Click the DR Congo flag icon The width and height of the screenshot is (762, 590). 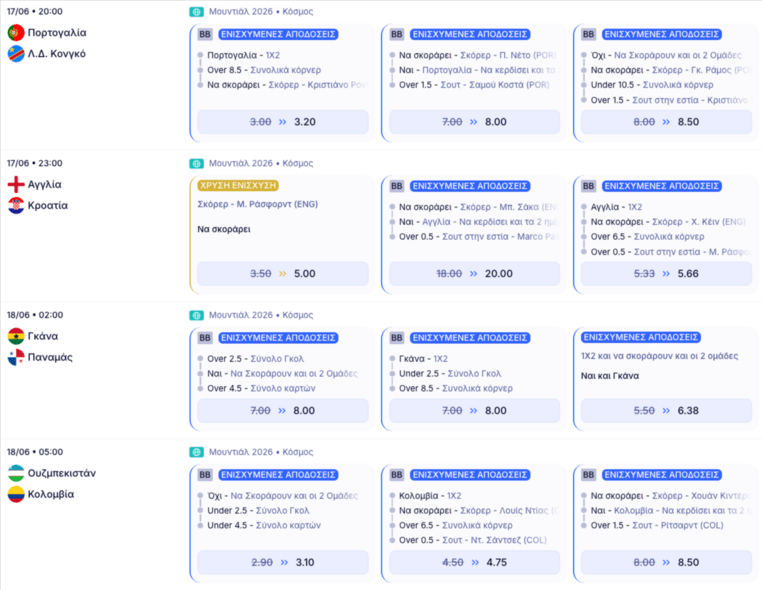tap(16, 53)
